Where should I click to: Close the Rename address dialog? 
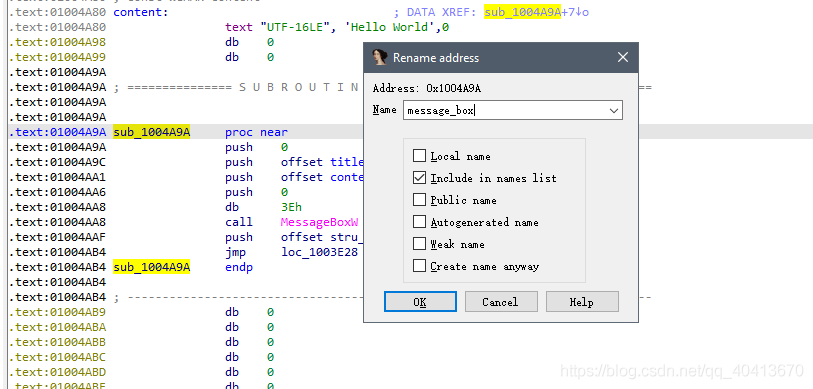[x=623, y=58]
